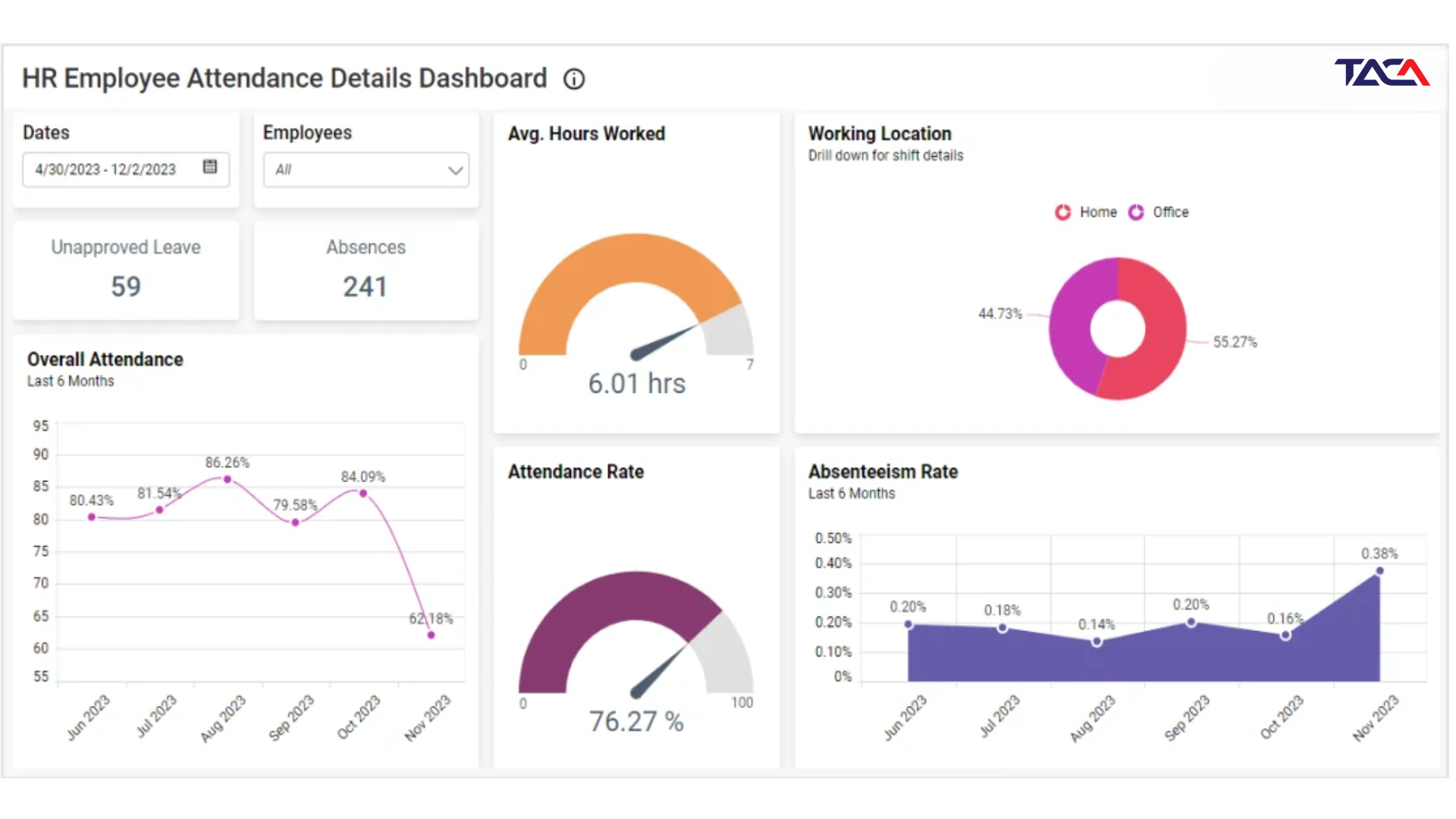
Task: Select the Aug 2023 86.26% data point
Action: (x=227, y=479)
